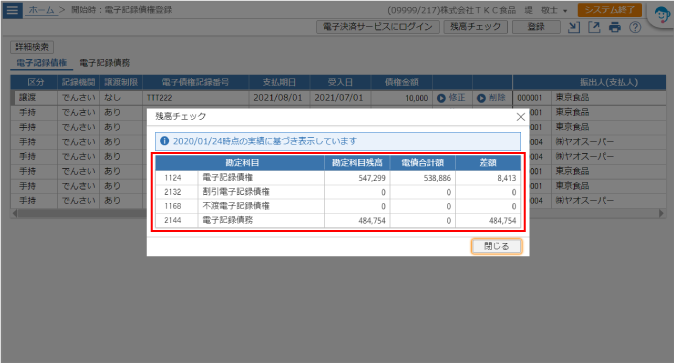The width and height of the screenshot is (674, 363).
Task: Open the user name dropdown arrow
Action: click(565, 11)
